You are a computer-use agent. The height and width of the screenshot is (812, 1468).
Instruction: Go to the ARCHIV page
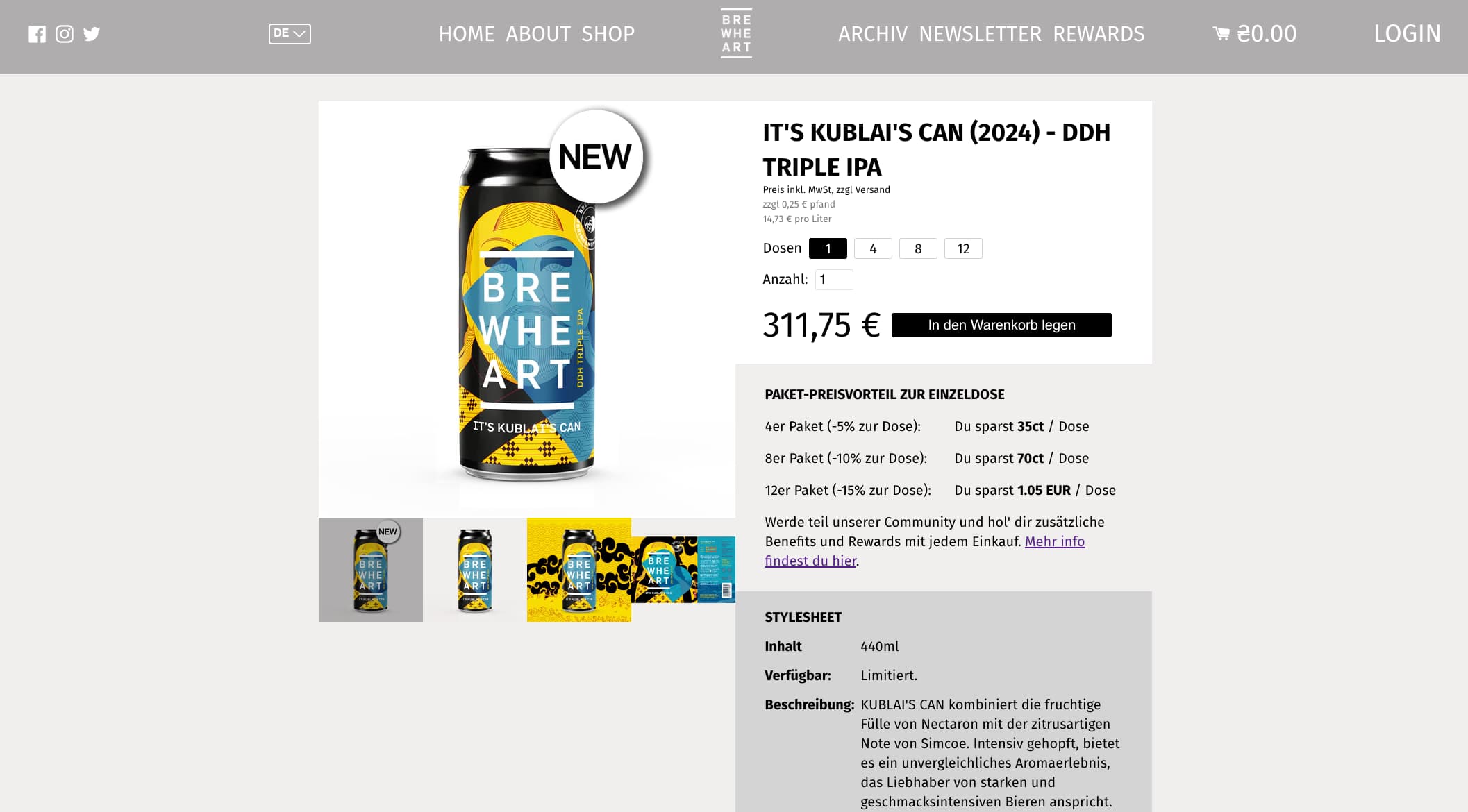pyautogui.click(x=873, y=33)
